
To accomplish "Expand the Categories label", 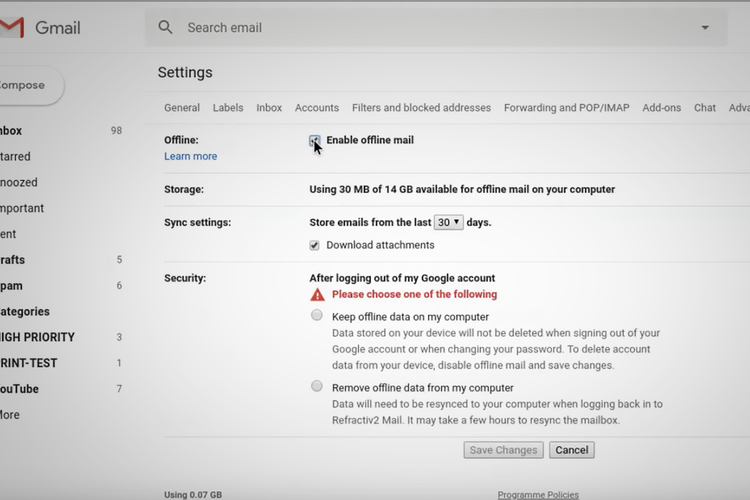I will coord(25,311).
